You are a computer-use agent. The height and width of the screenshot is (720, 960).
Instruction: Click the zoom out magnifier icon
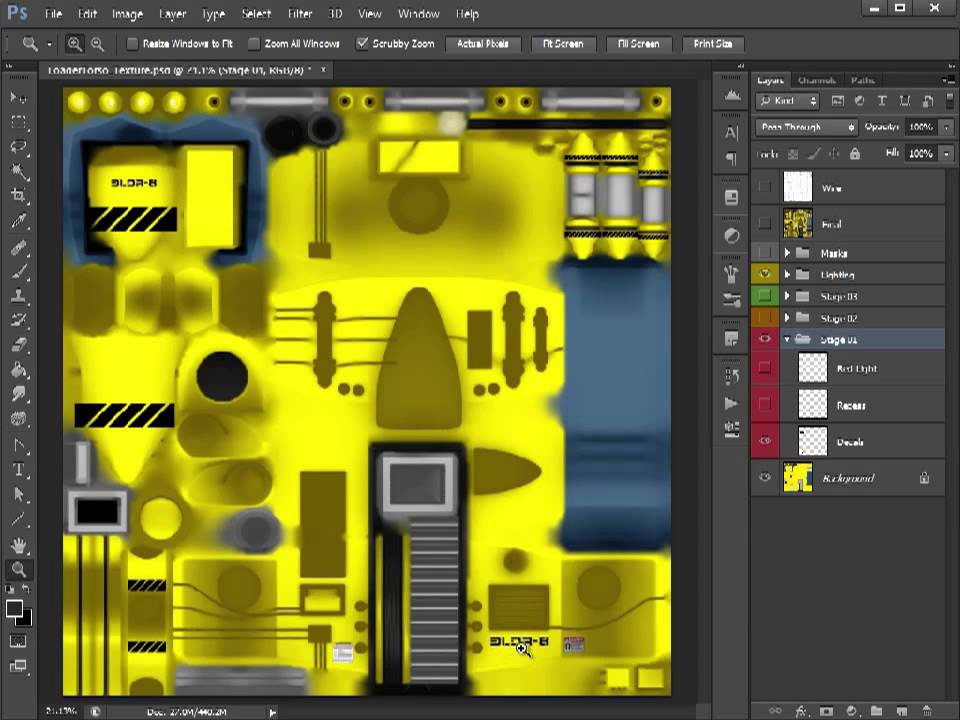click(97, 44)
